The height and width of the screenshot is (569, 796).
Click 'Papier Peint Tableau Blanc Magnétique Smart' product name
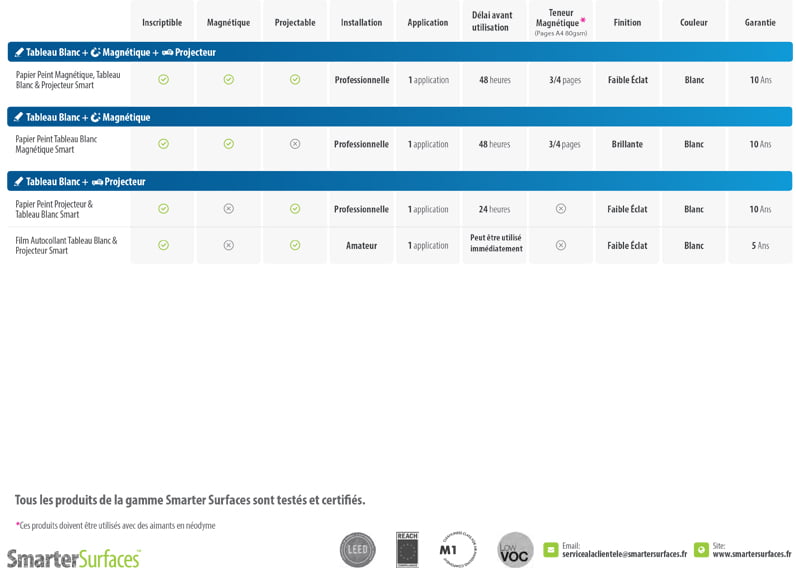click(56, 144)
